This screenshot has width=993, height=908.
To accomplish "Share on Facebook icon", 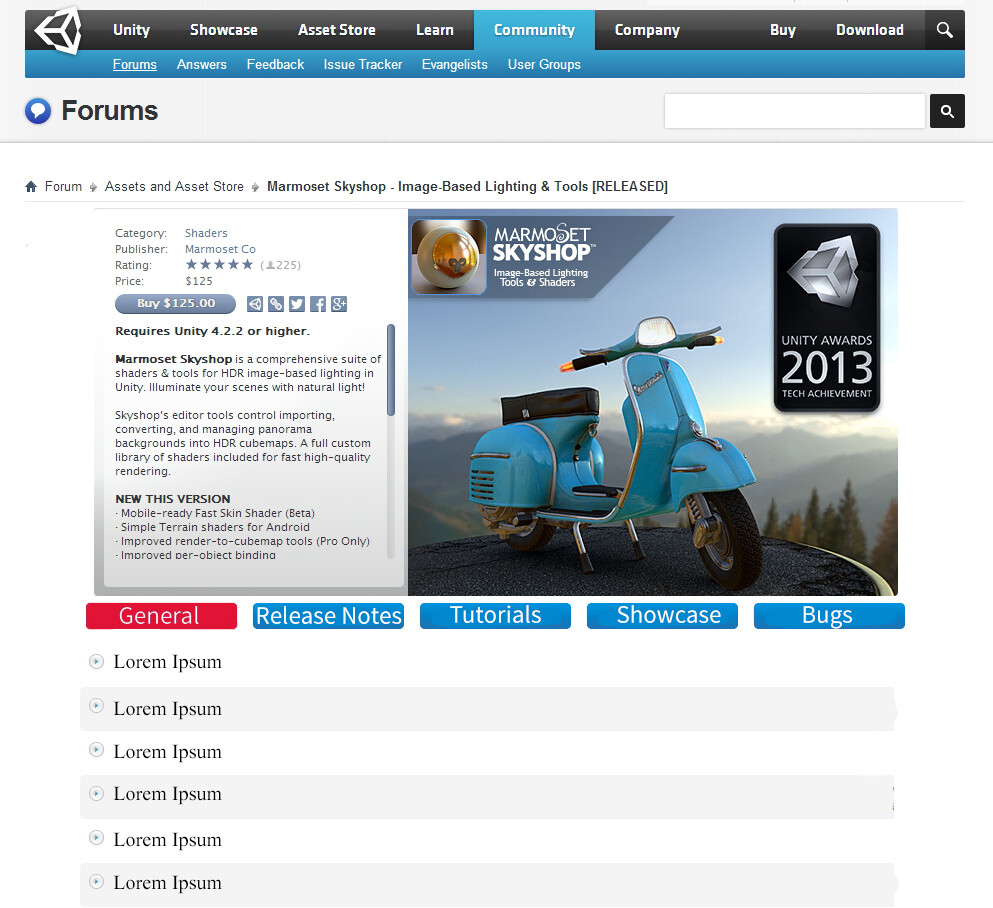I will click(x=317, y=304).
